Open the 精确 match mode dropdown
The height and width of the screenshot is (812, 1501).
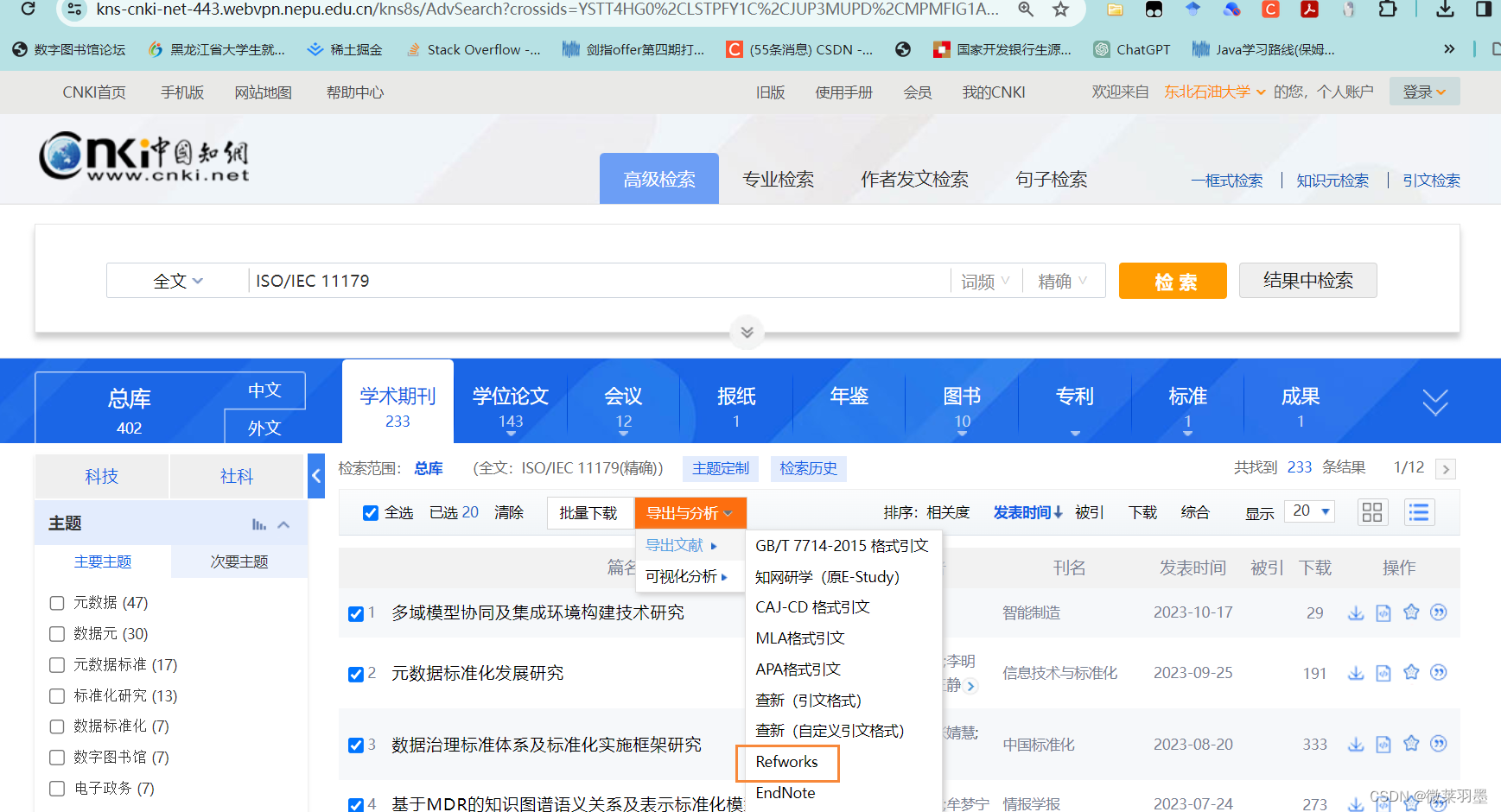(x=1062, y=282)
